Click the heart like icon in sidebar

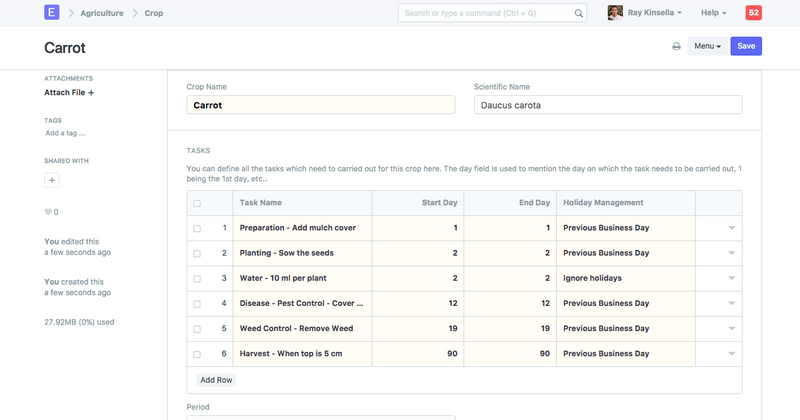point(48,212)
